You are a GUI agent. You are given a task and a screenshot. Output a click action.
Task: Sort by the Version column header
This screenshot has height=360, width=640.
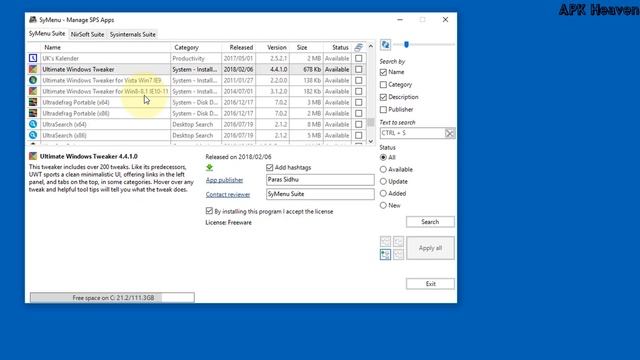click(272, 47)
